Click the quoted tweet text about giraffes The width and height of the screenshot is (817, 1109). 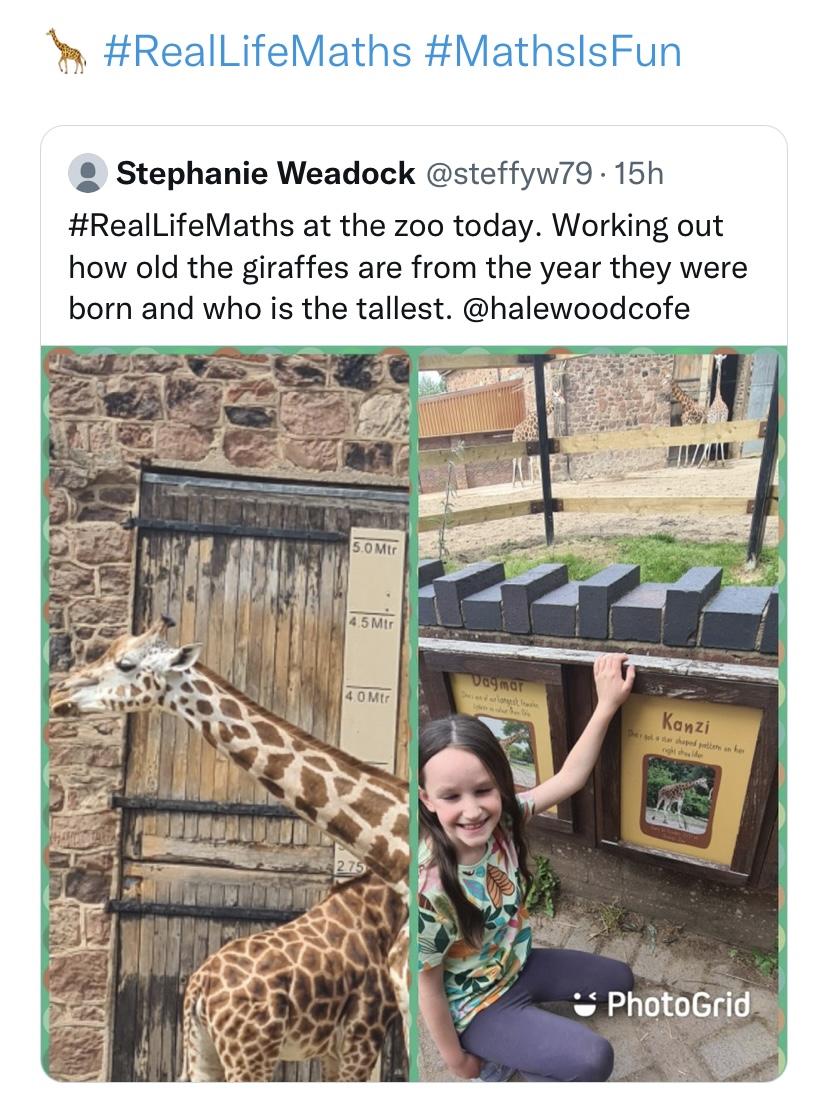tap(408, 267)
